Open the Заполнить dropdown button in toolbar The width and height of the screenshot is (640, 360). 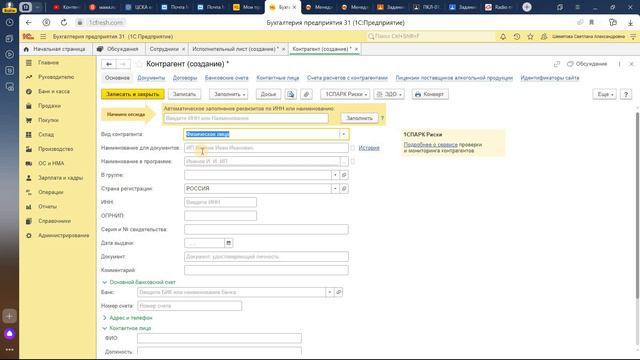[x=229, y=94]
